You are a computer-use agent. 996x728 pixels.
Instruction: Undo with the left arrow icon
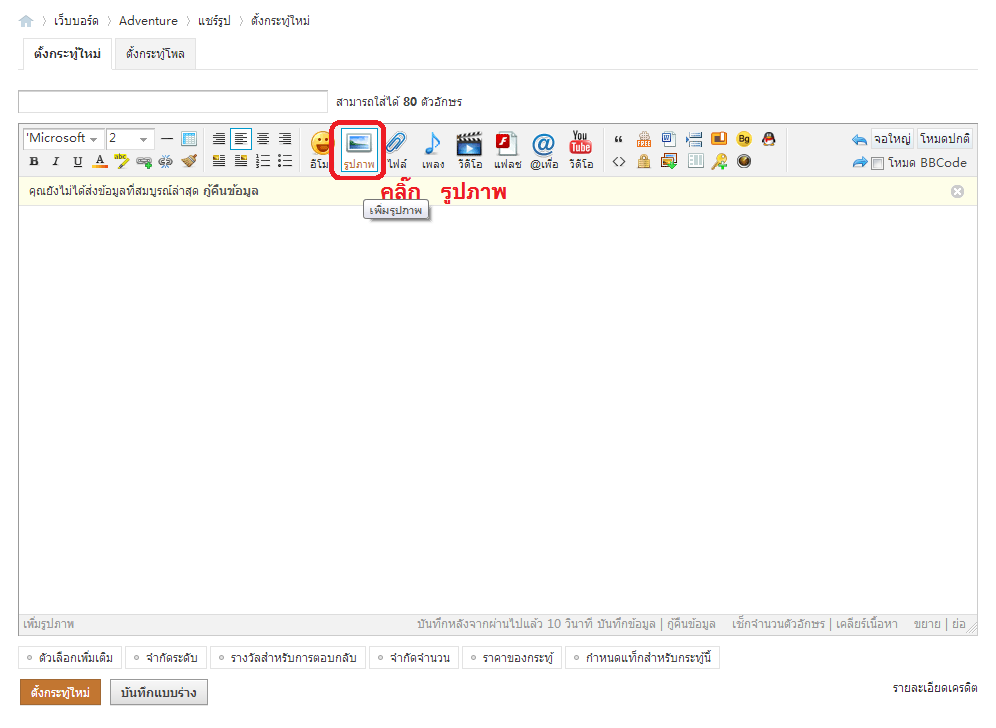(x=859, y=140)
